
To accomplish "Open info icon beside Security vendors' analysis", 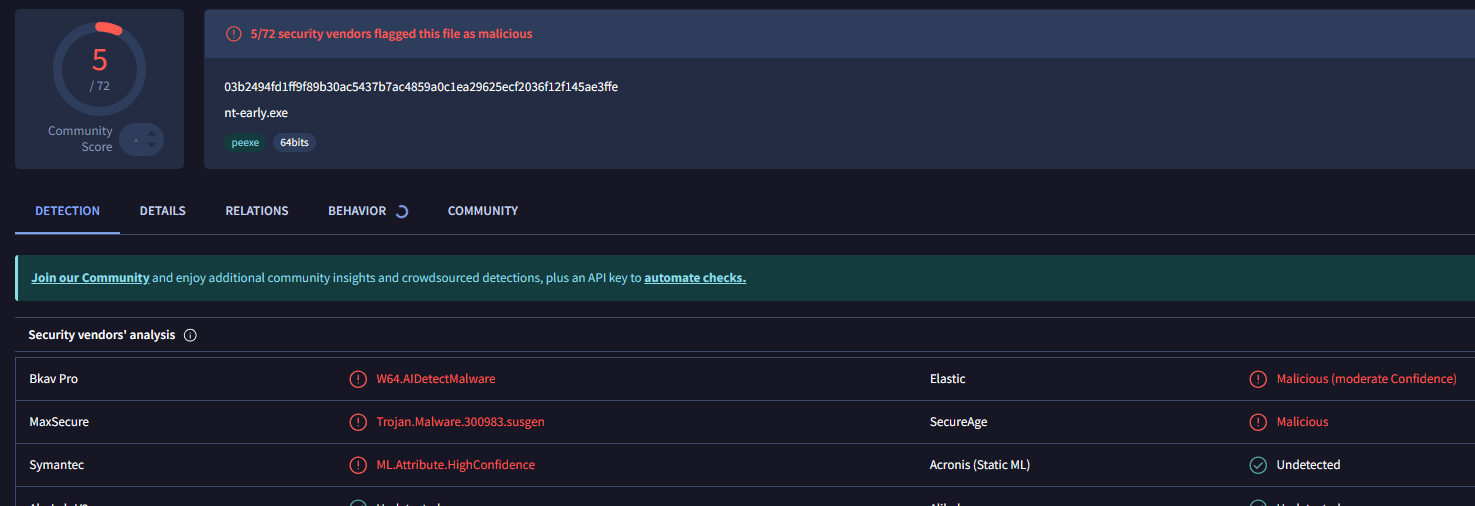I will click(x=190, y=335).
